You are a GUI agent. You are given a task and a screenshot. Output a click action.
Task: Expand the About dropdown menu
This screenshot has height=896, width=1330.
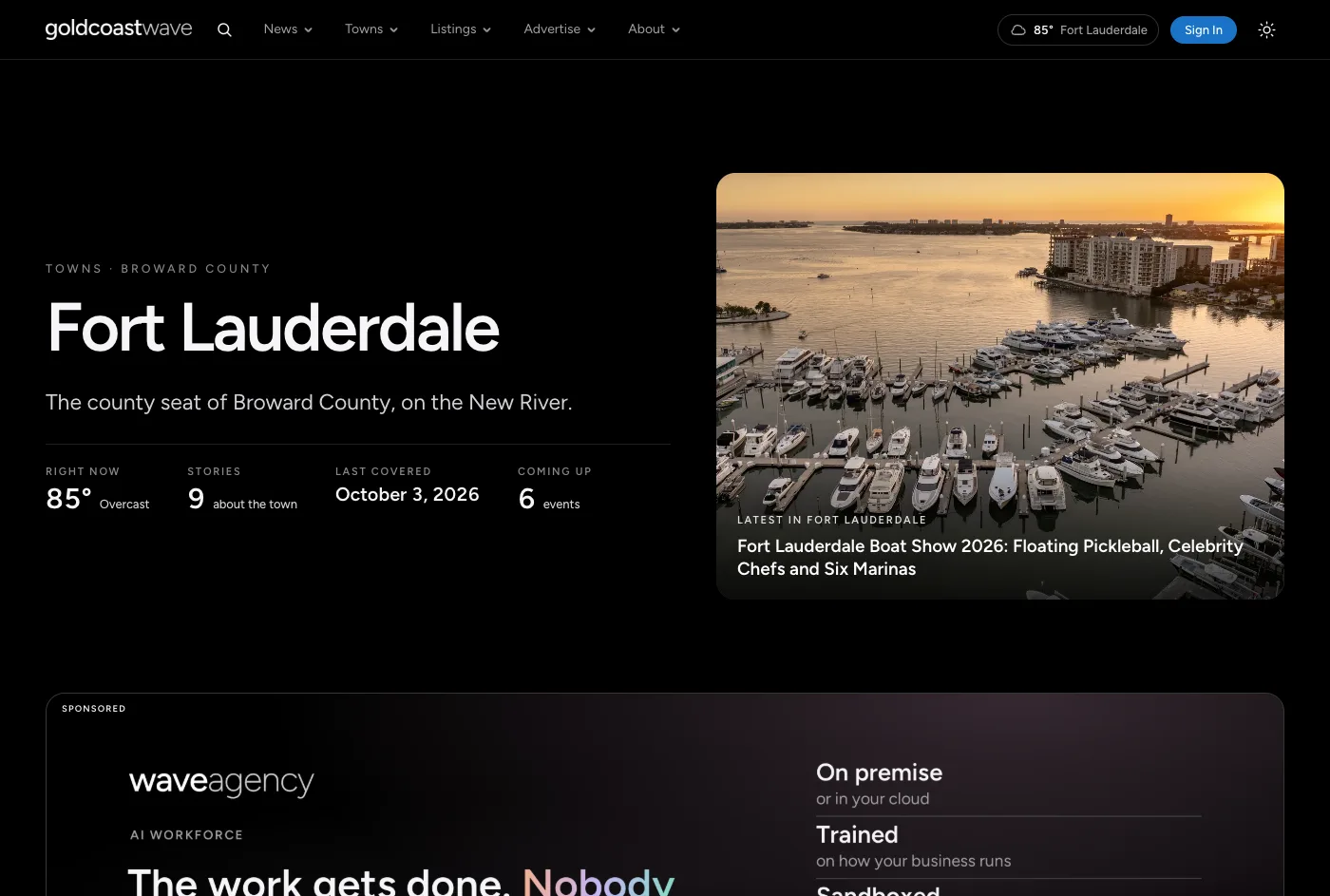(x=654, y=29)
